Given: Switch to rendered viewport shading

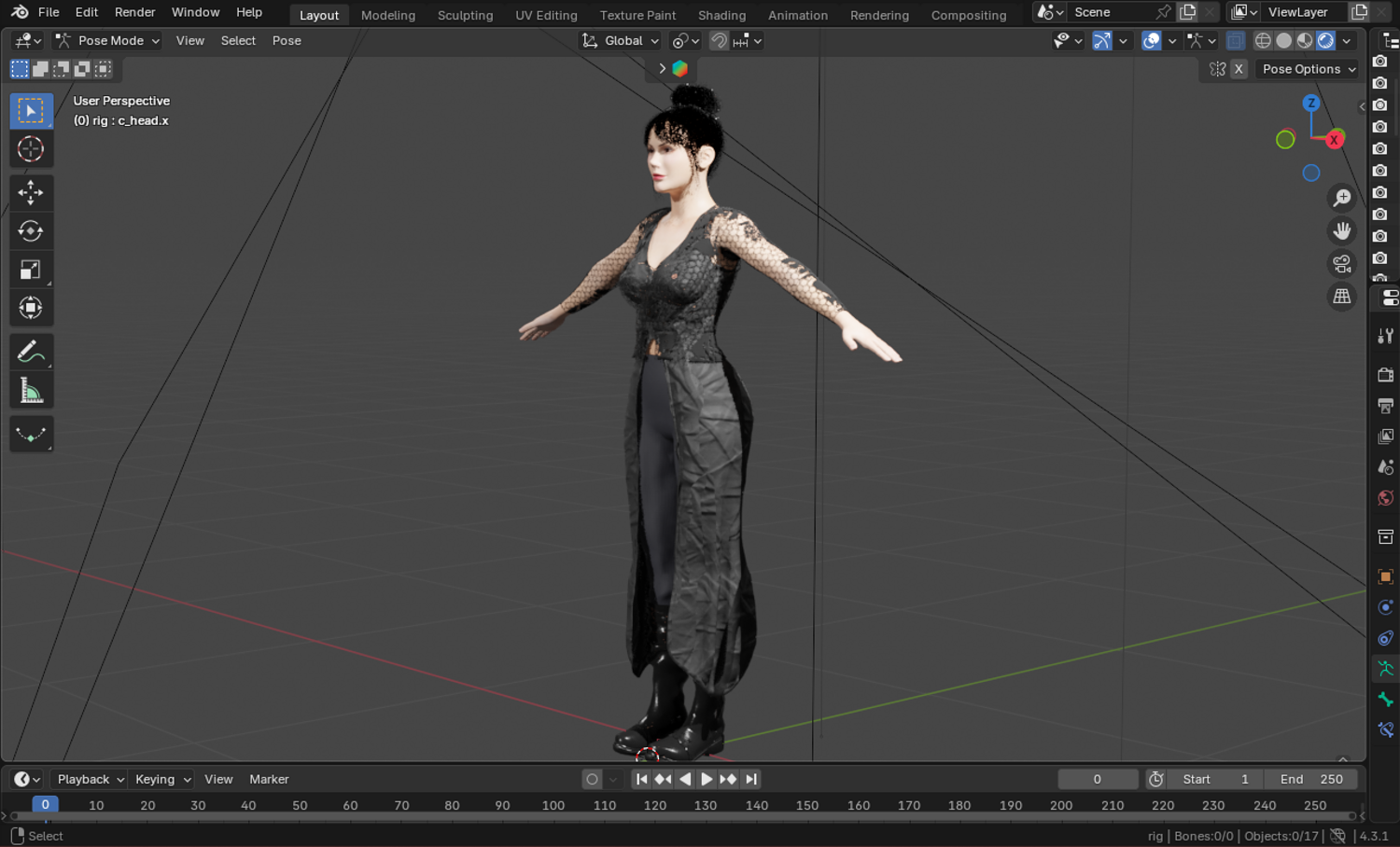Looking at the screenshot, I should (x=1325, y=41).
